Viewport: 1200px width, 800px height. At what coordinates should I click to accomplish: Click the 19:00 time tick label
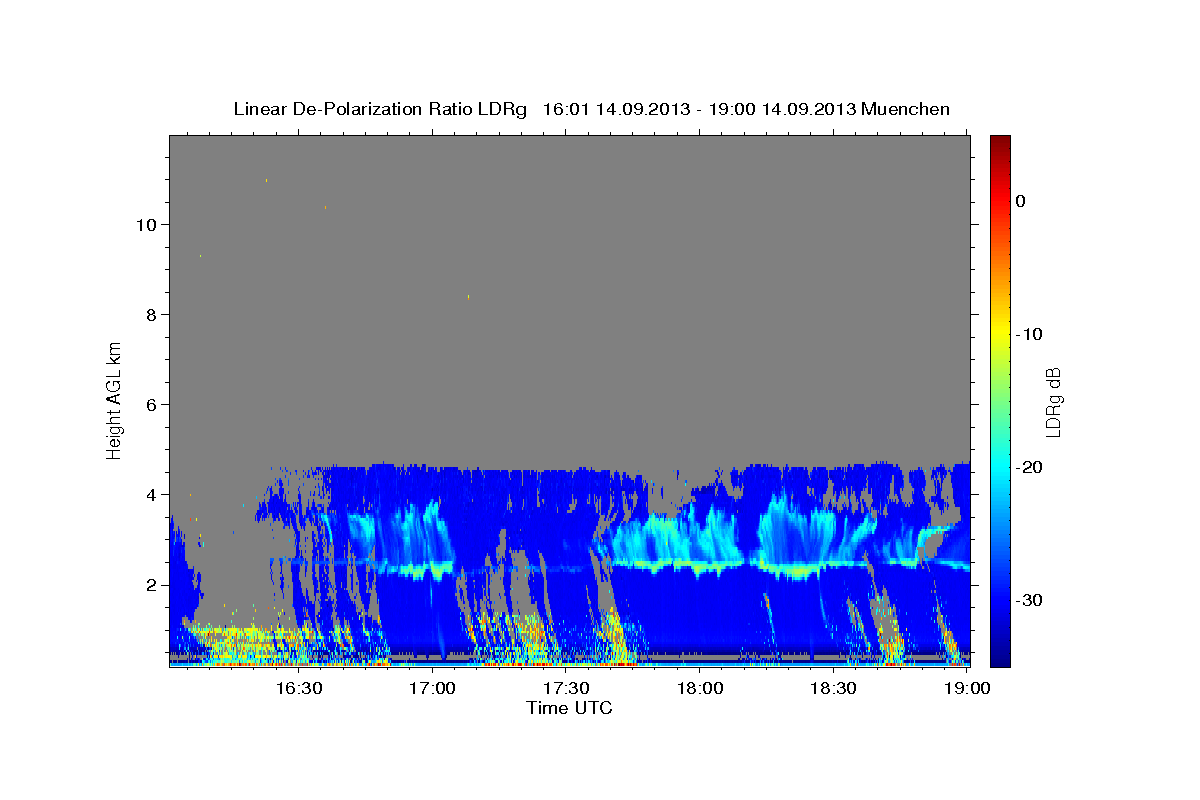coord(967,688)
